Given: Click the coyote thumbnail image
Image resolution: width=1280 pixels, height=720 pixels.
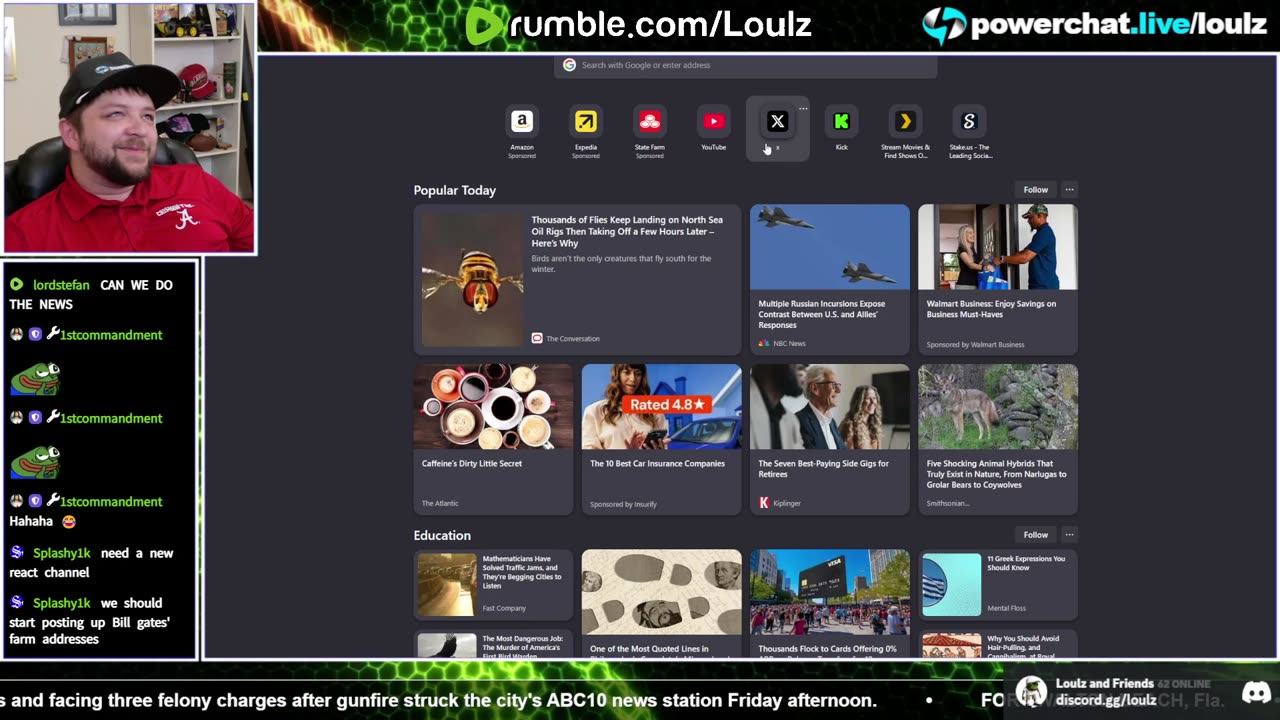Looking at the screenshot, I should 998,407.
